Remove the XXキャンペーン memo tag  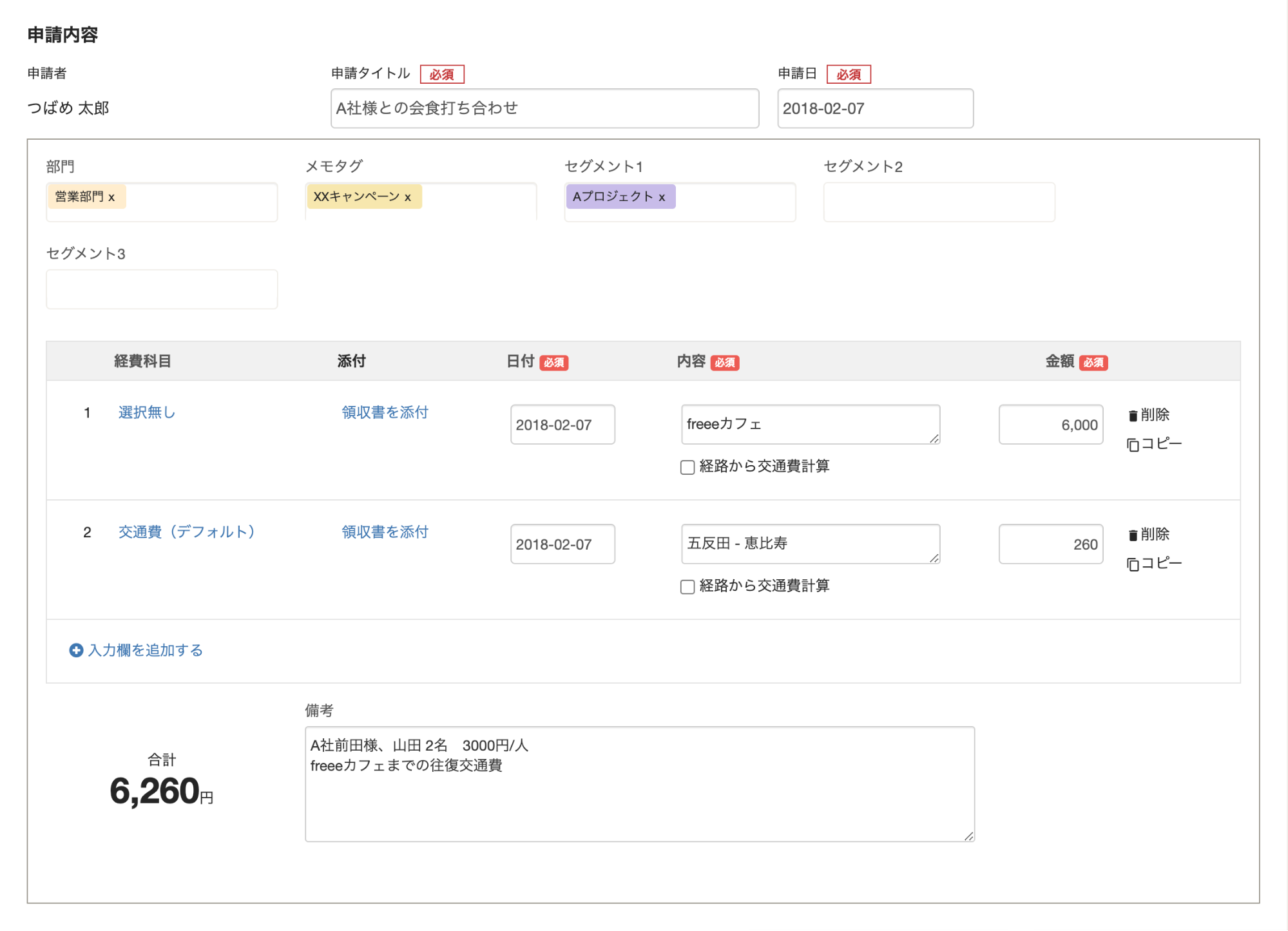[408, 197]
